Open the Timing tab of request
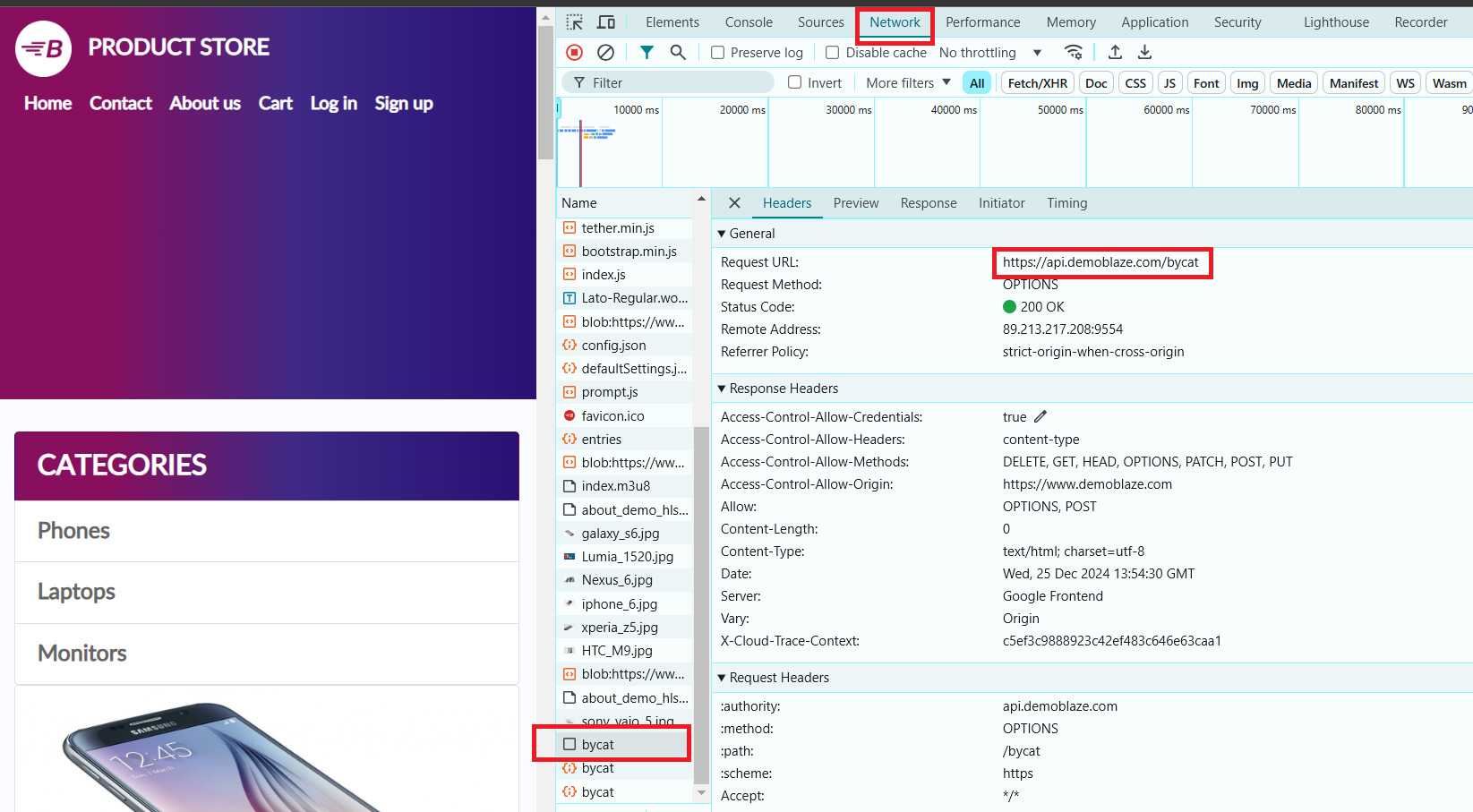 [x=1067, y=203]
